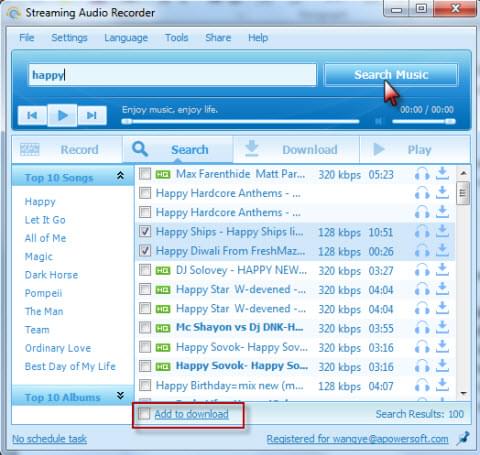Viewport: 480px width, 455px height.
Task: Check Mc Shayon vs Dj DNK checkbox
Action: coord(145,327)
